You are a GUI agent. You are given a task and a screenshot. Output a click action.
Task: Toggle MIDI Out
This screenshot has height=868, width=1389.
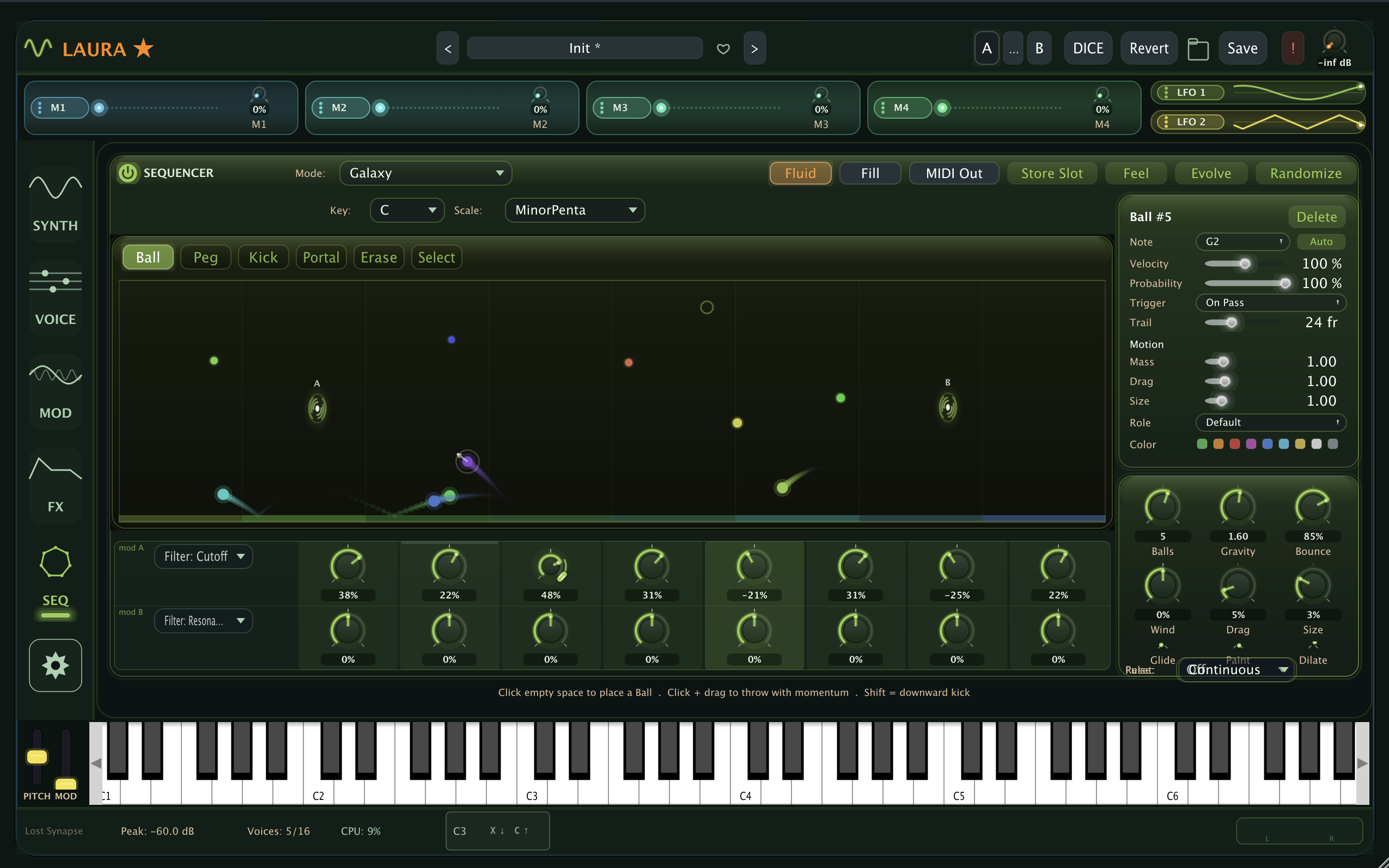pyautogui.click(x=954, y=173)
